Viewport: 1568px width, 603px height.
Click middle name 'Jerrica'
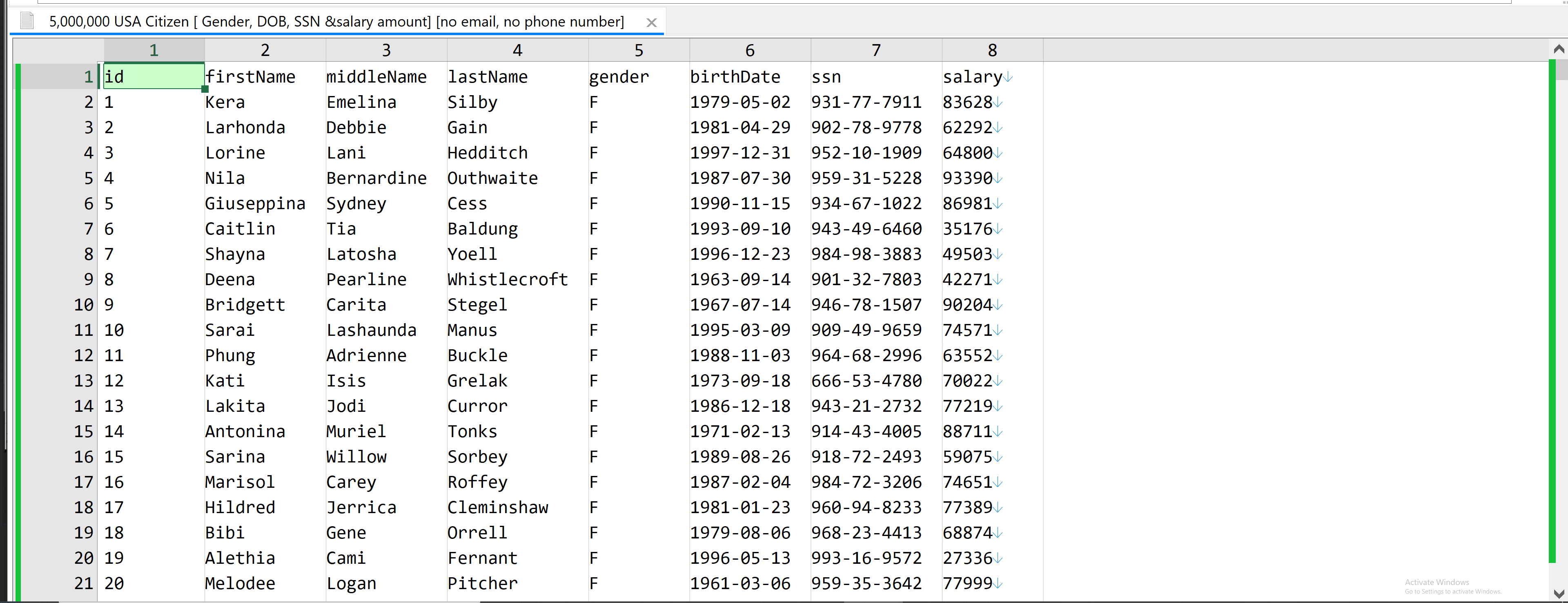point(361,507)
